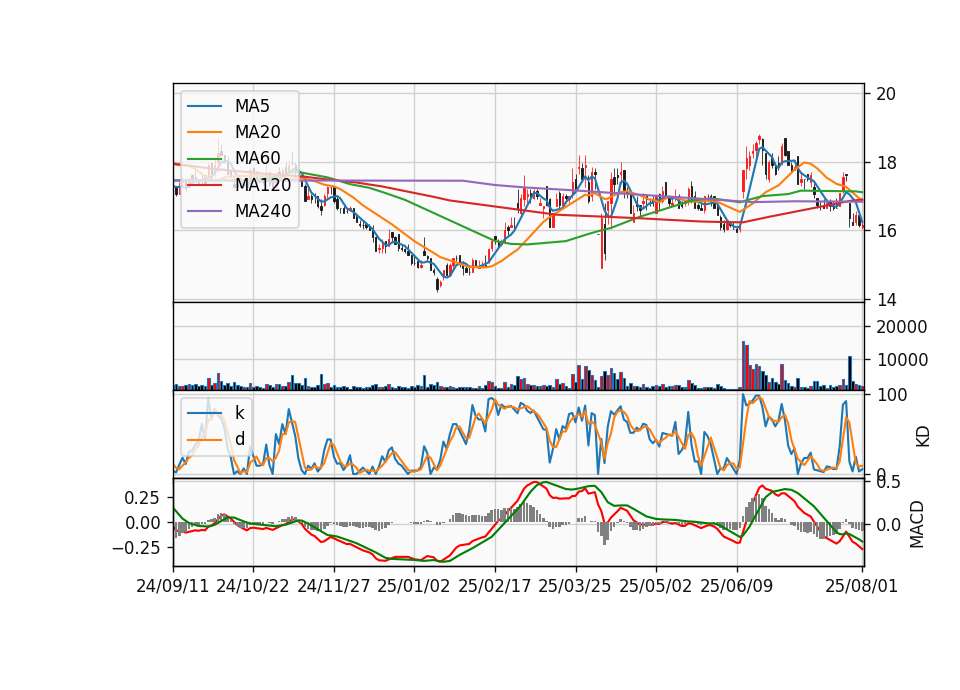Screen dimensions: 960x690
Task: Click the price axis value 18
Action: pos(886,163)
